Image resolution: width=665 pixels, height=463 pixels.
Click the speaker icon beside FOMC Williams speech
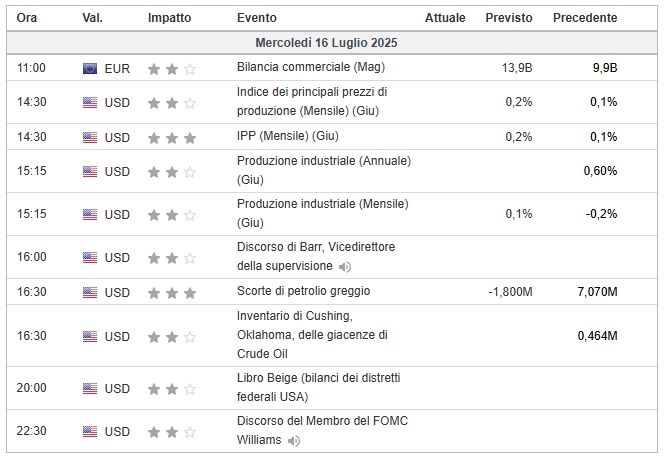pyautogui.click(x=293, y=441)
